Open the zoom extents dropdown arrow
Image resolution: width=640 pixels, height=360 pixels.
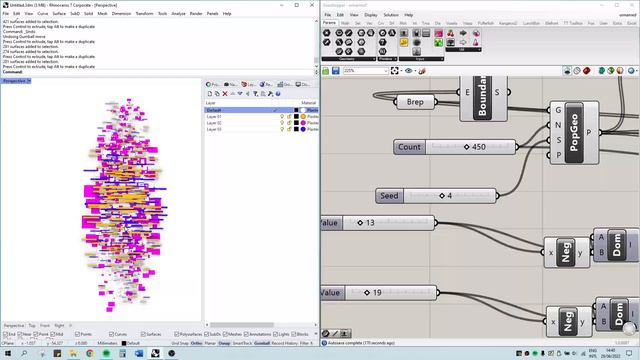pyautogui.click(x=401, y=71)
